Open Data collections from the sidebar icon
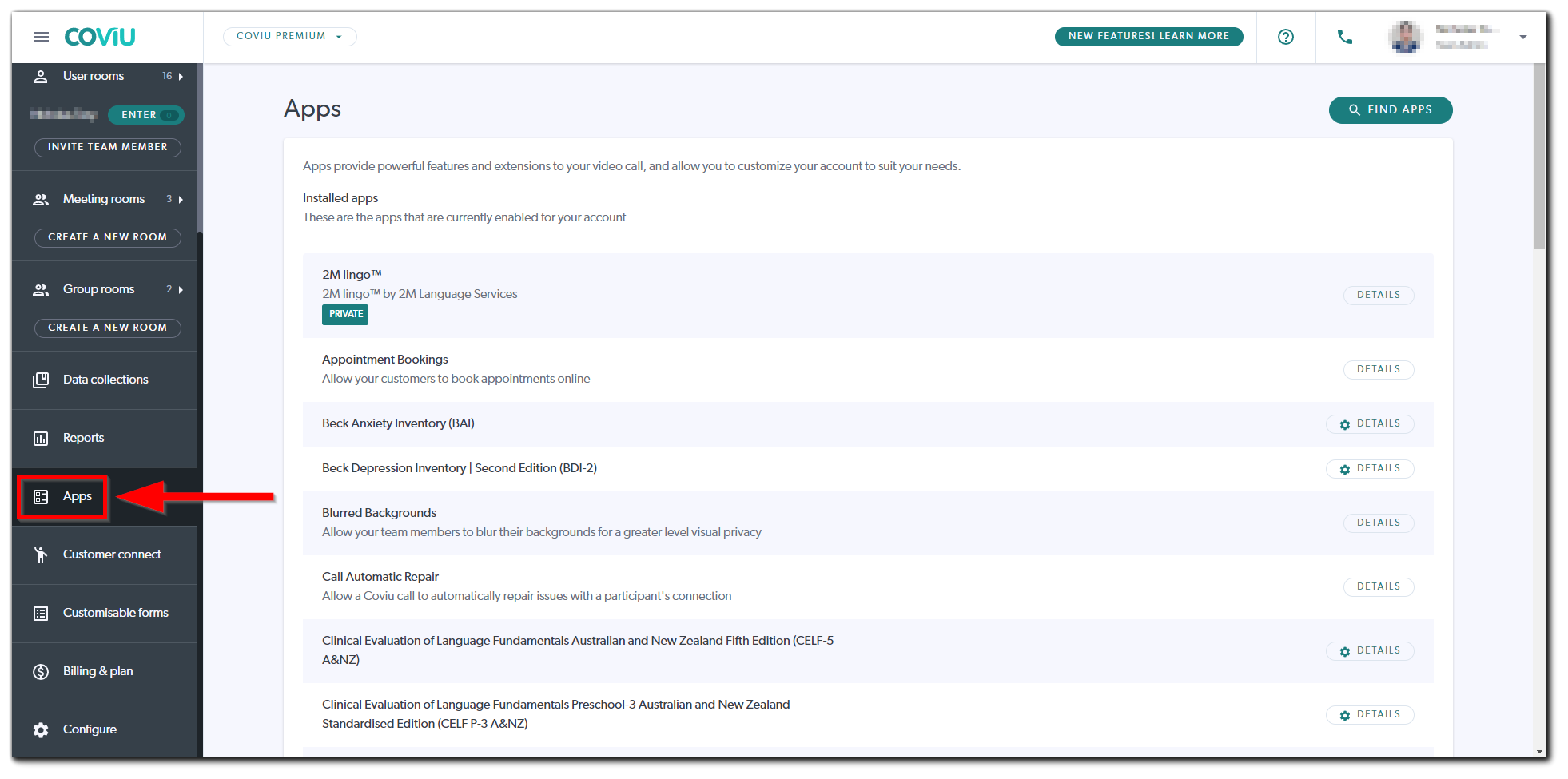1568x779 pixels. point(41,380)
